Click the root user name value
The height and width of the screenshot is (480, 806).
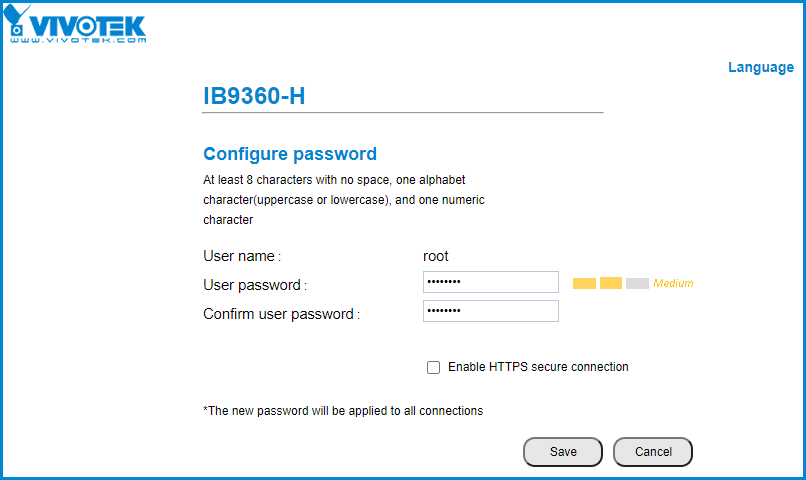tap(436, 256)
